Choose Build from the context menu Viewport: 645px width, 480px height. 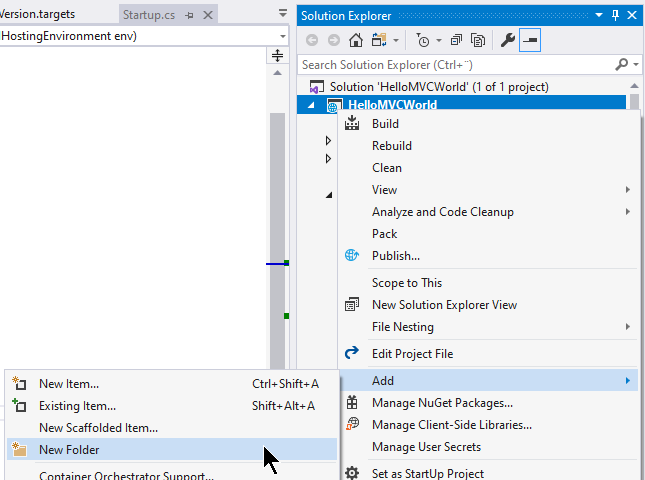[489, 123]
